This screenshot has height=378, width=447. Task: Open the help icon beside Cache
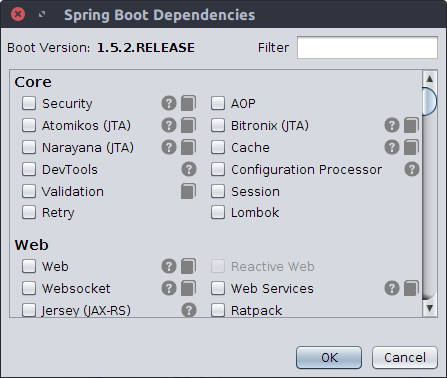click(392, 147)
